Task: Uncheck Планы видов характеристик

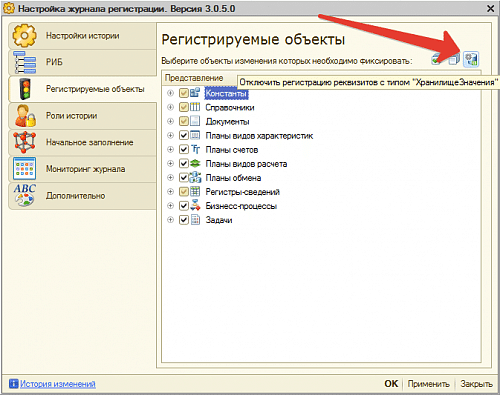Action: click(184, 135)
